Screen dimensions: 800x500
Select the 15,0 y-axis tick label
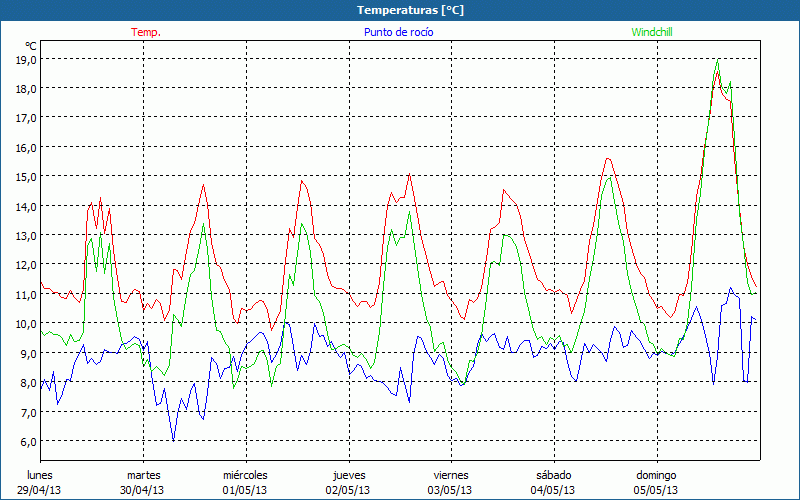point(26,177)
